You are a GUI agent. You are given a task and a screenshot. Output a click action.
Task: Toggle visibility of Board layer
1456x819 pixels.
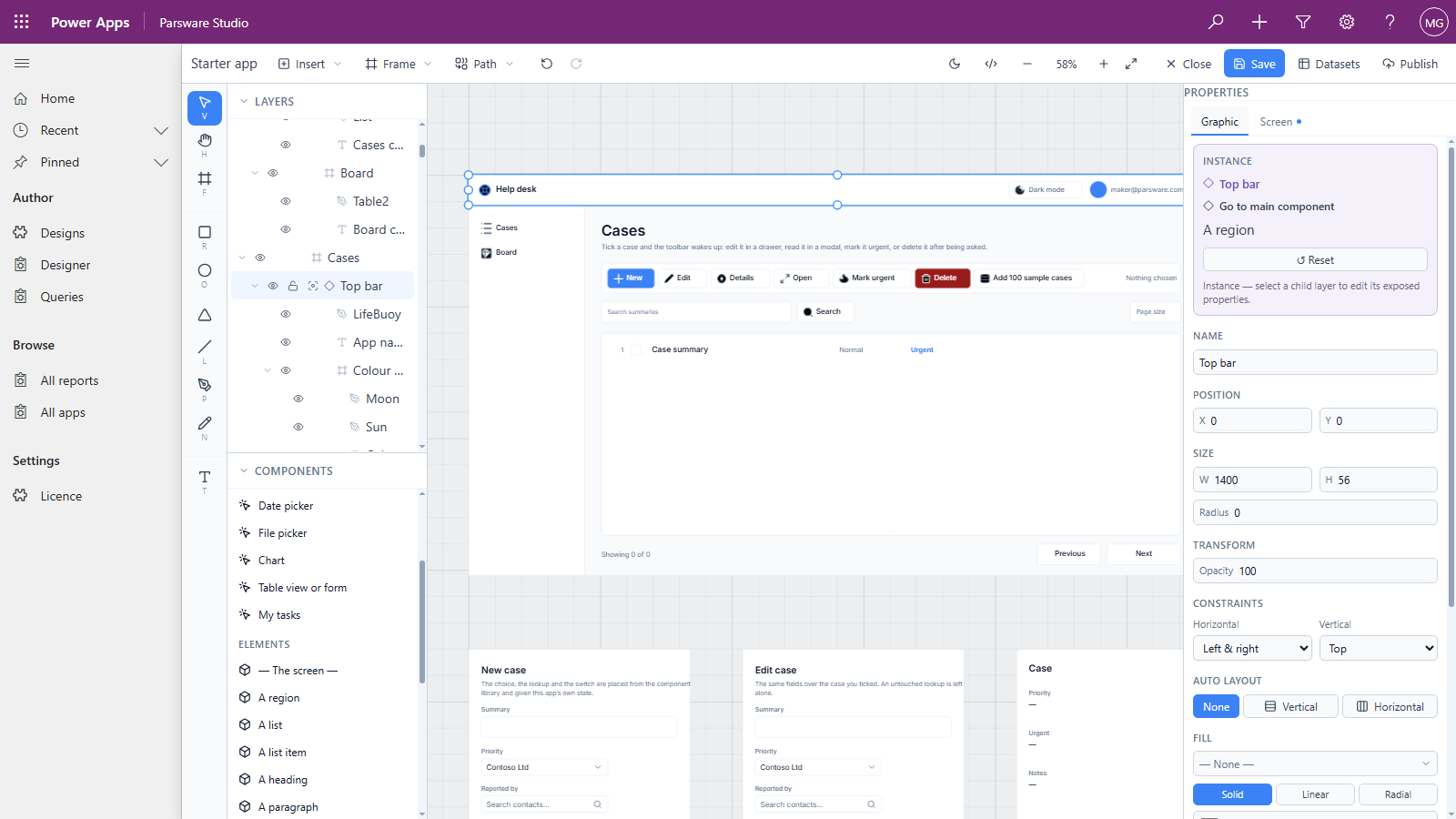pos(273,173)
